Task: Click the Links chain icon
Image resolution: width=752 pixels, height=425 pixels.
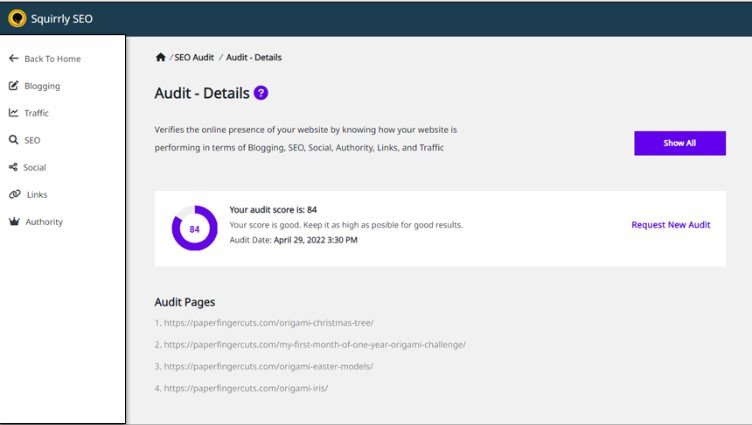Action: 14,194
